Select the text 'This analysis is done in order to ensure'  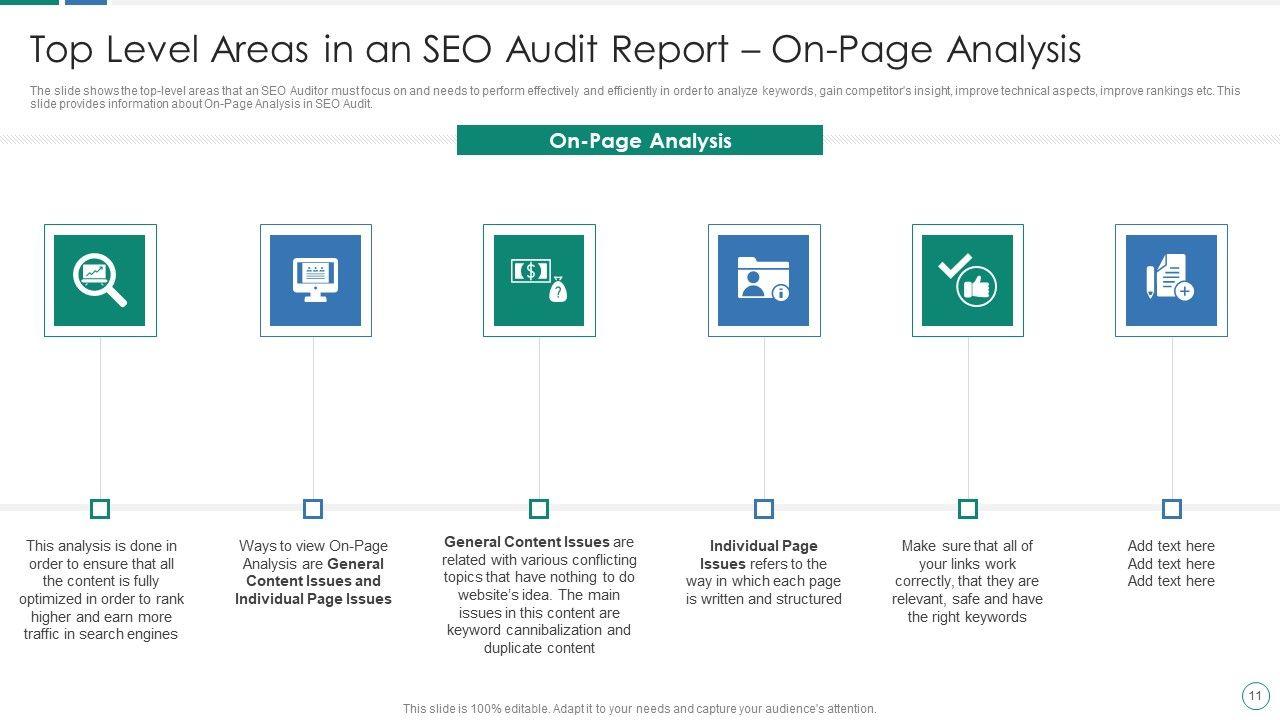tap(101, 590)
